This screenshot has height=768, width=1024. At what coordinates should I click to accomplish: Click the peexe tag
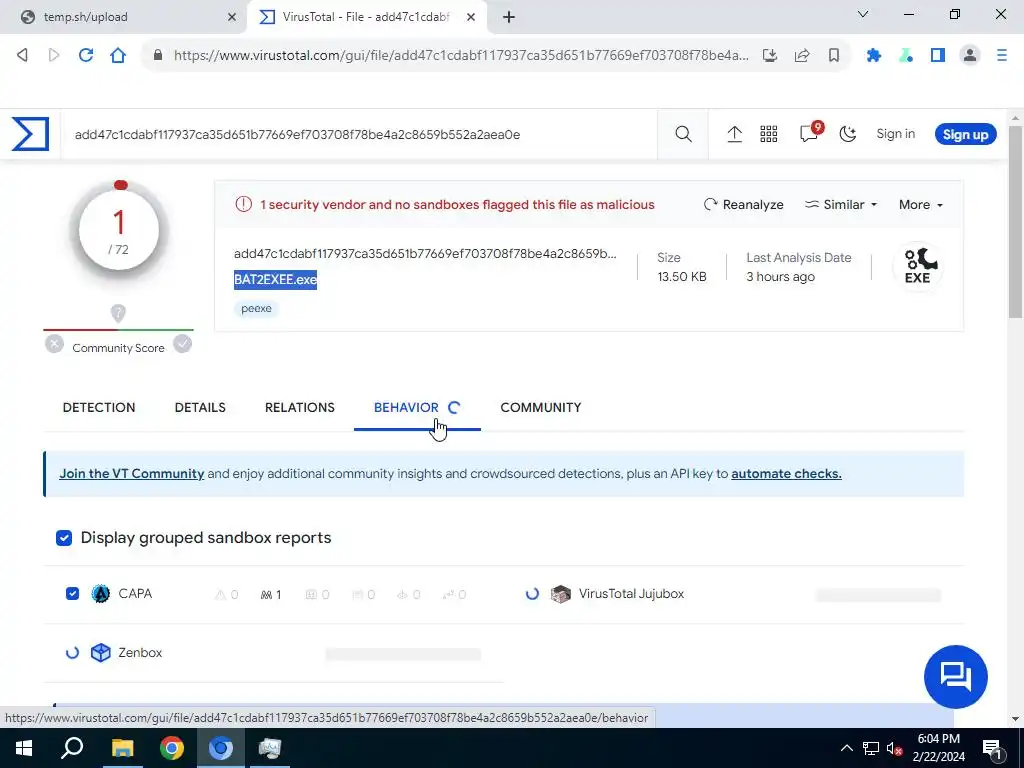coord(256,308)
